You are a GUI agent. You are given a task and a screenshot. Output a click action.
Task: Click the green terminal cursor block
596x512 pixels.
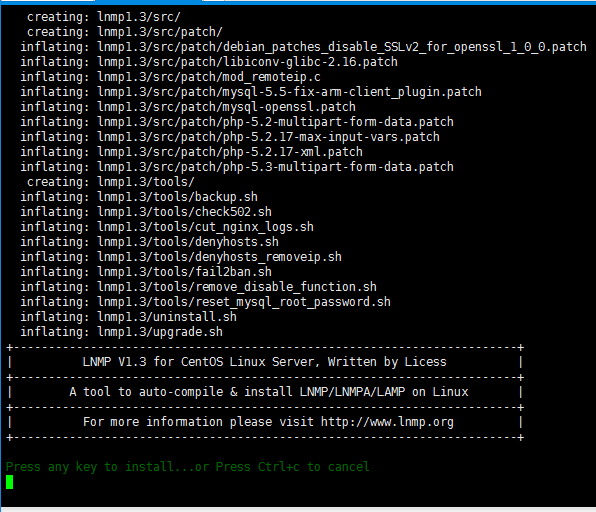pyautogui.click(x=10, y=482)
